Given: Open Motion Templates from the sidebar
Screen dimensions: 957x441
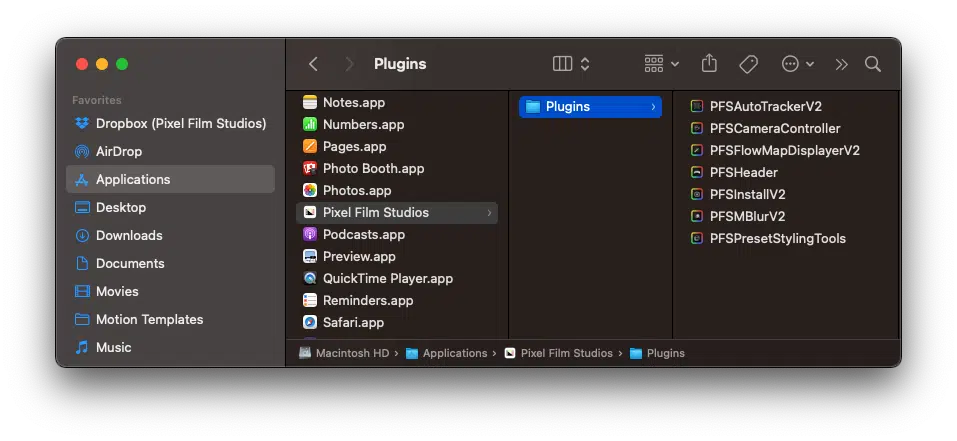Looking at the screenshot, I should click(170, 320).
